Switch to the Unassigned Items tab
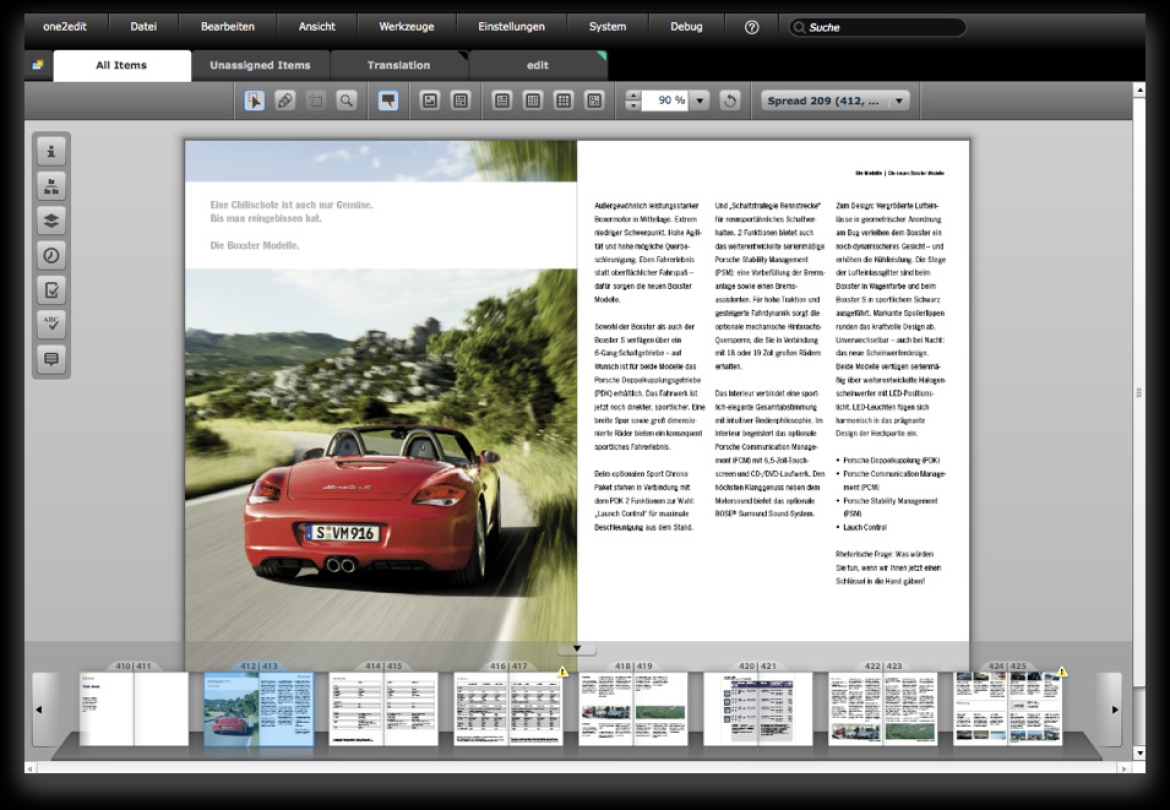Image resolution: width=1170 pixels, height=810 pixels. pos(260,66)
